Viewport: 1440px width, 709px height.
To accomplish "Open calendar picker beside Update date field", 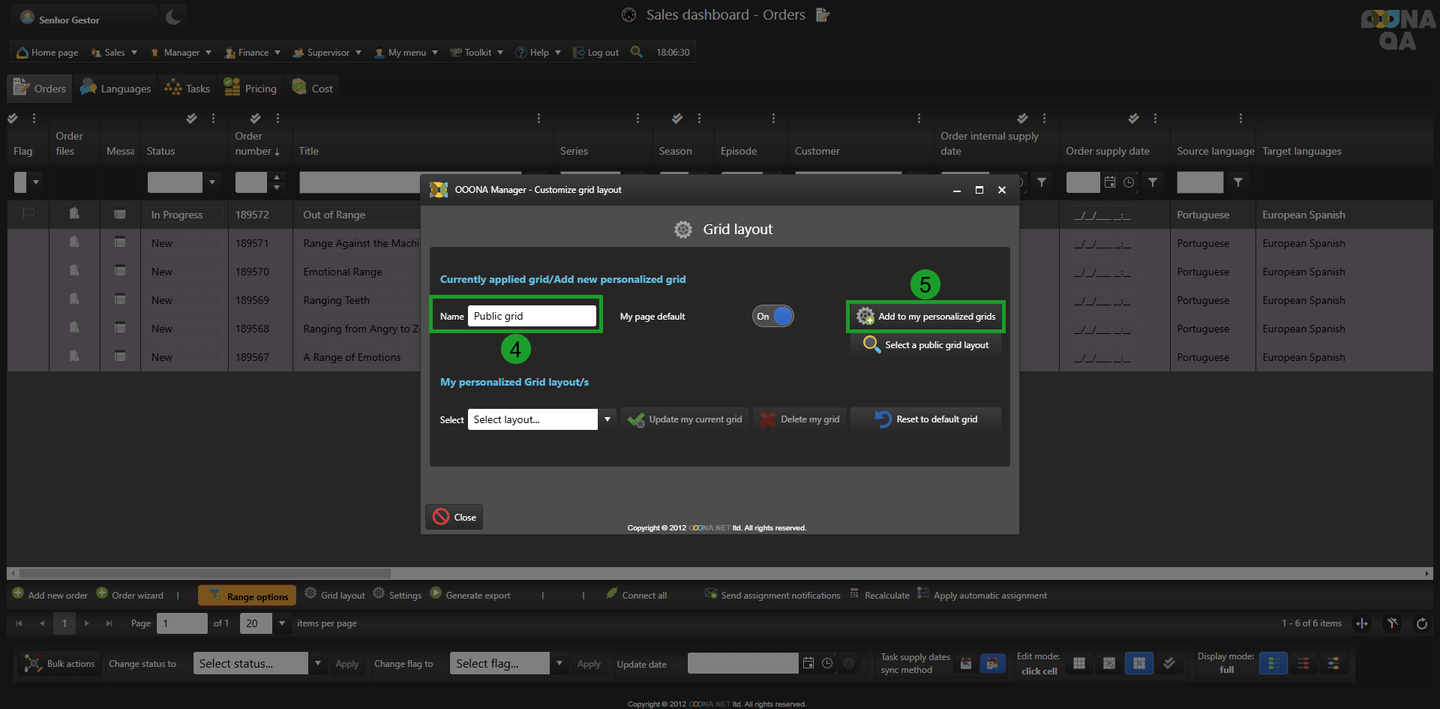I will coord(808,663).
